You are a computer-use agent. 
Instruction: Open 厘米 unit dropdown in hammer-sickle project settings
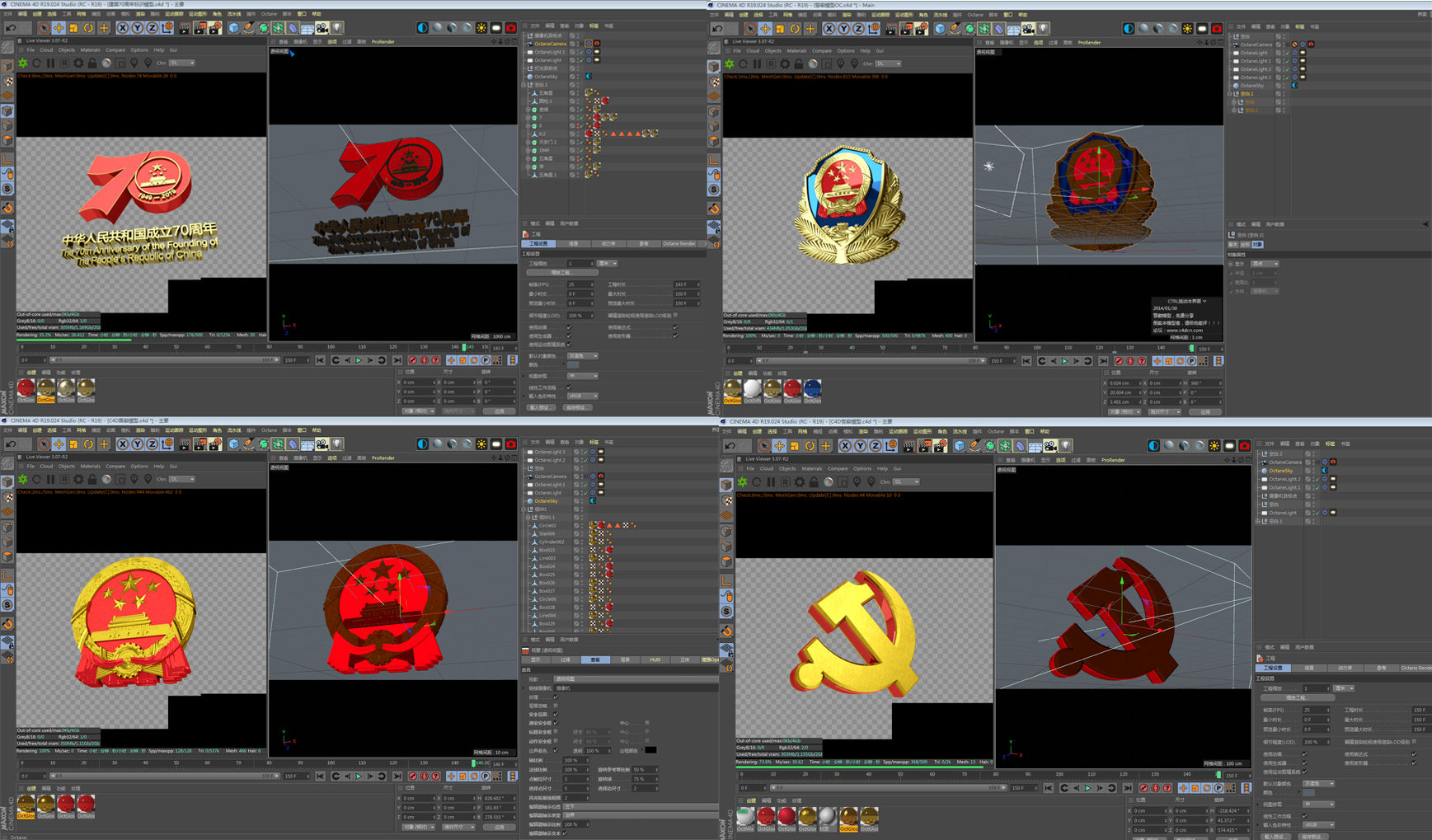click(1345, 688)
